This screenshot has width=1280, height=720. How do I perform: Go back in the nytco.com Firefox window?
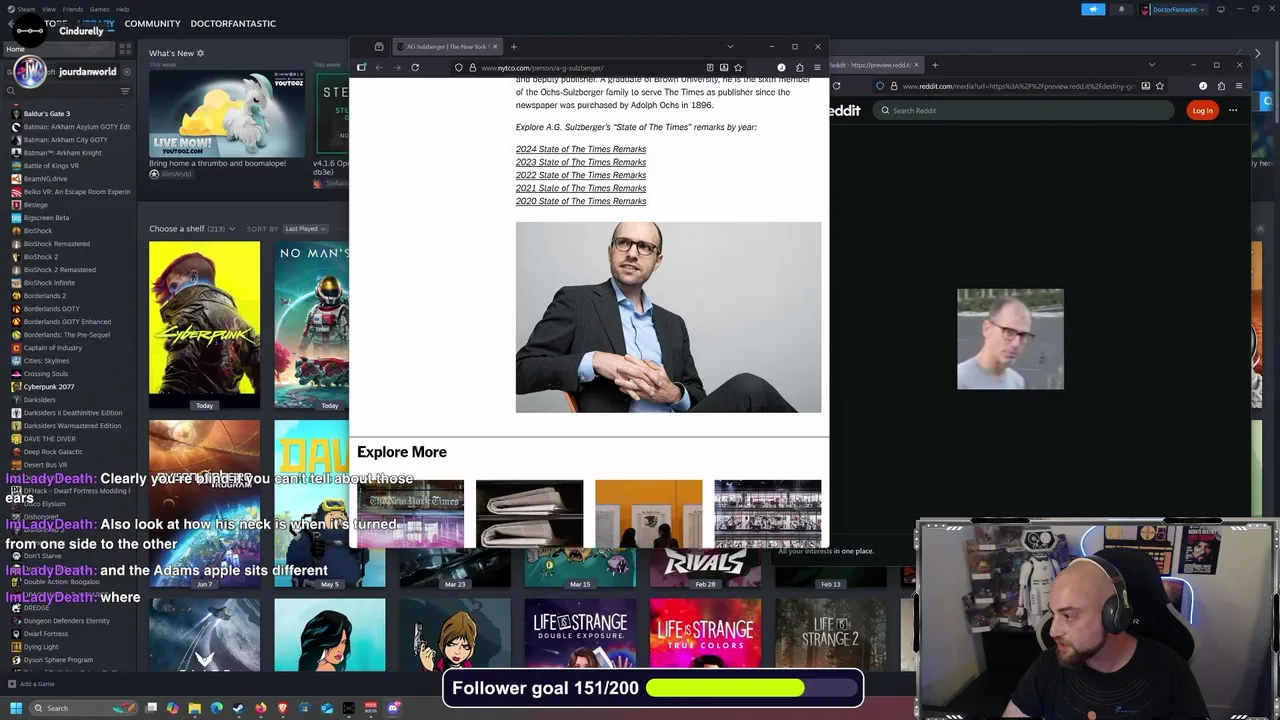coord(379,67)
